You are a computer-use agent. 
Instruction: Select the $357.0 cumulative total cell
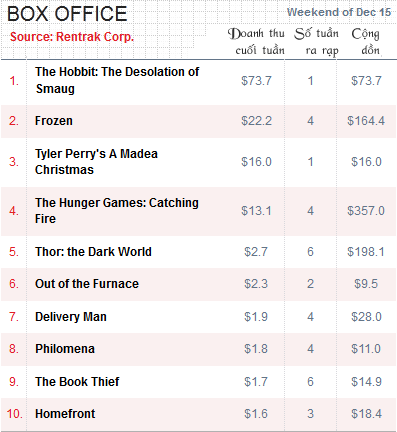366,211
